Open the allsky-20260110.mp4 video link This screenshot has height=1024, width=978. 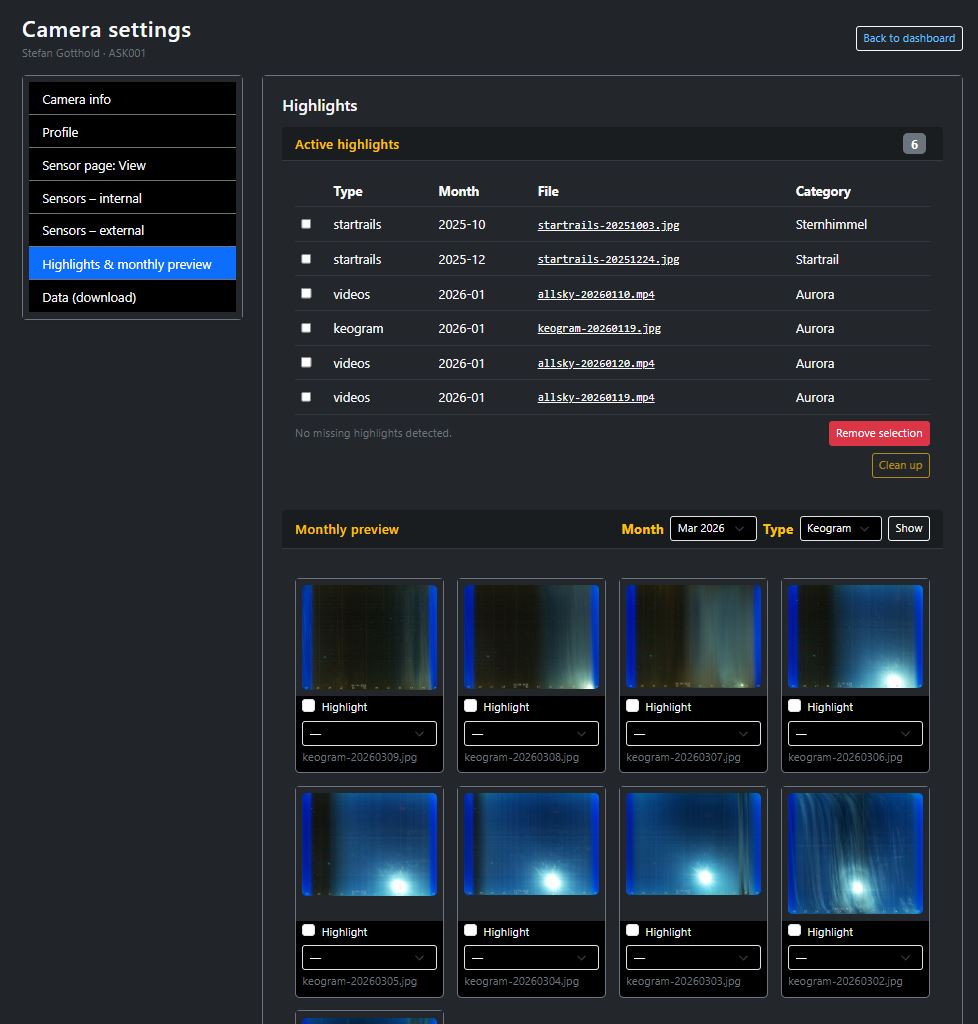[x=595, y=294]
